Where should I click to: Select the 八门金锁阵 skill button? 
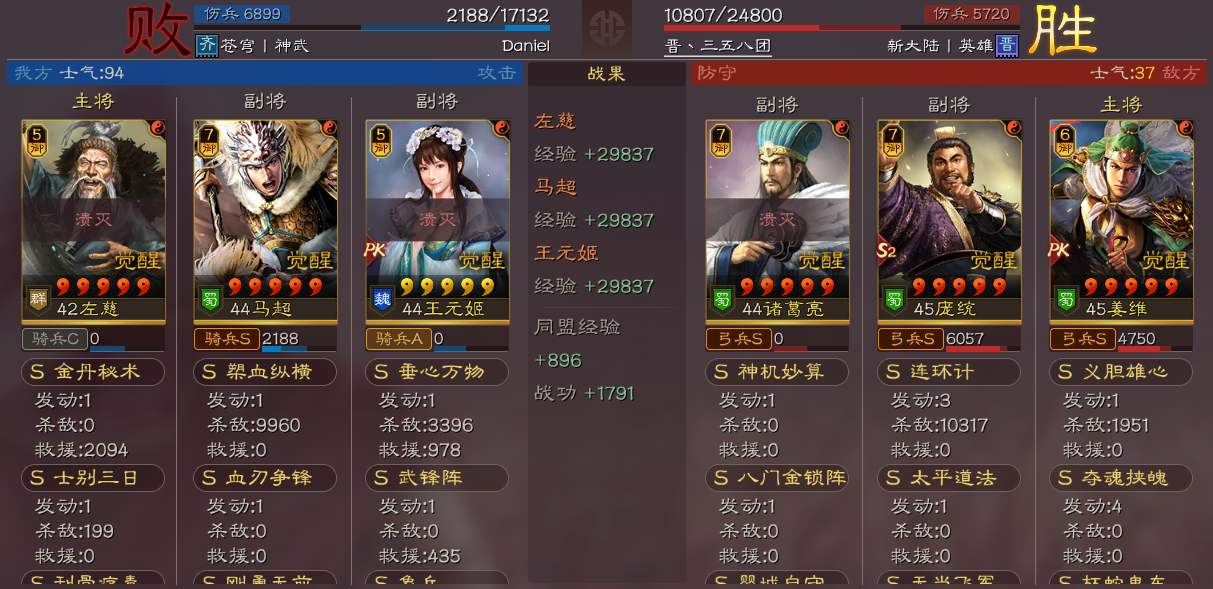point(777,478)
